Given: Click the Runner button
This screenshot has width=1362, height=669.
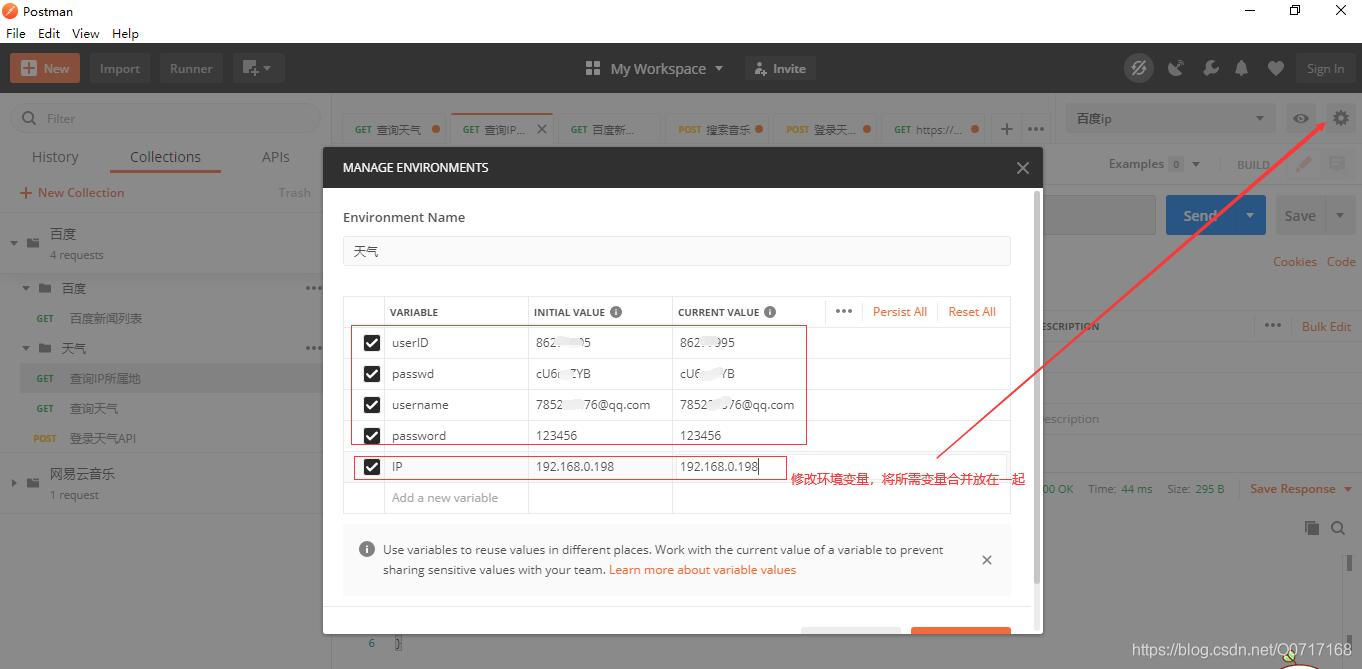Looking at the screenshot, I should click(x=190, y=68).
